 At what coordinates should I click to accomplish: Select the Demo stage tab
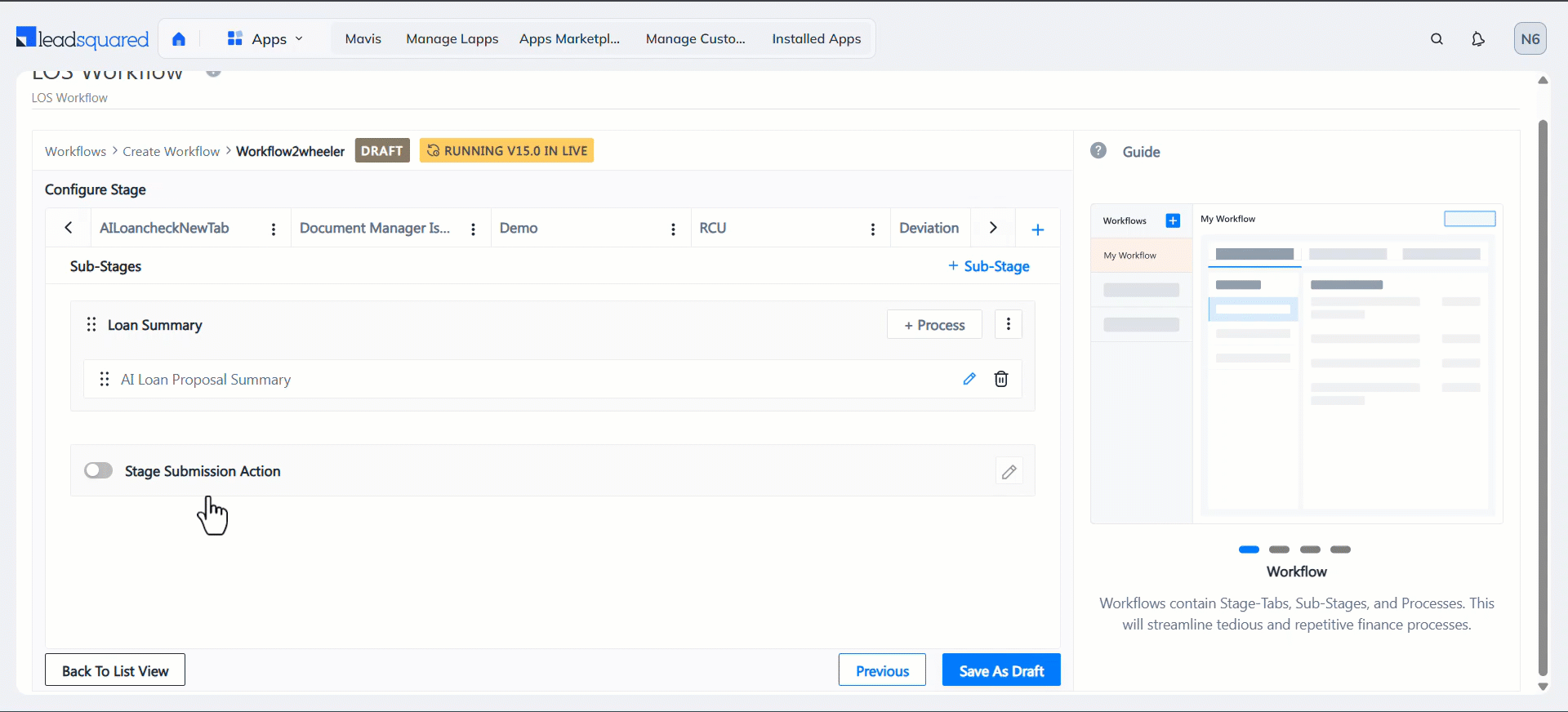[x=519, y=228]
